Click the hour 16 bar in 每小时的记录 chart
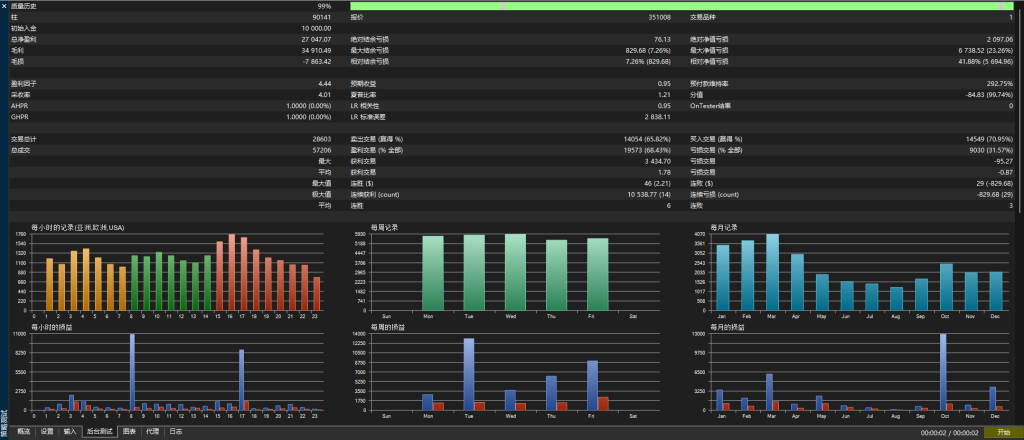Viewport: 1024px width, 440px height. pos(232,273)
